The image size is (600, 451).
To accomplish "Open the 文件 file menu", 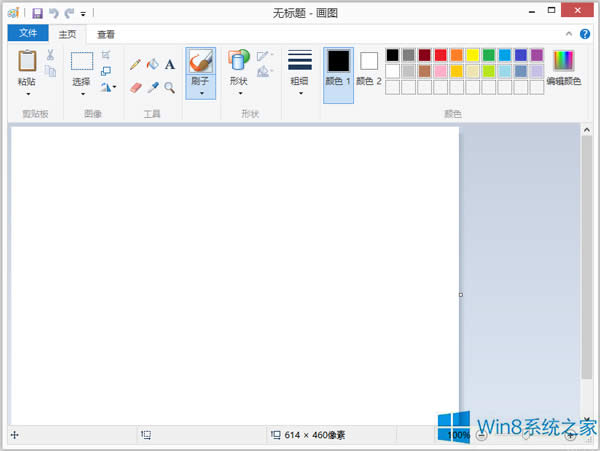I will 27,34.
